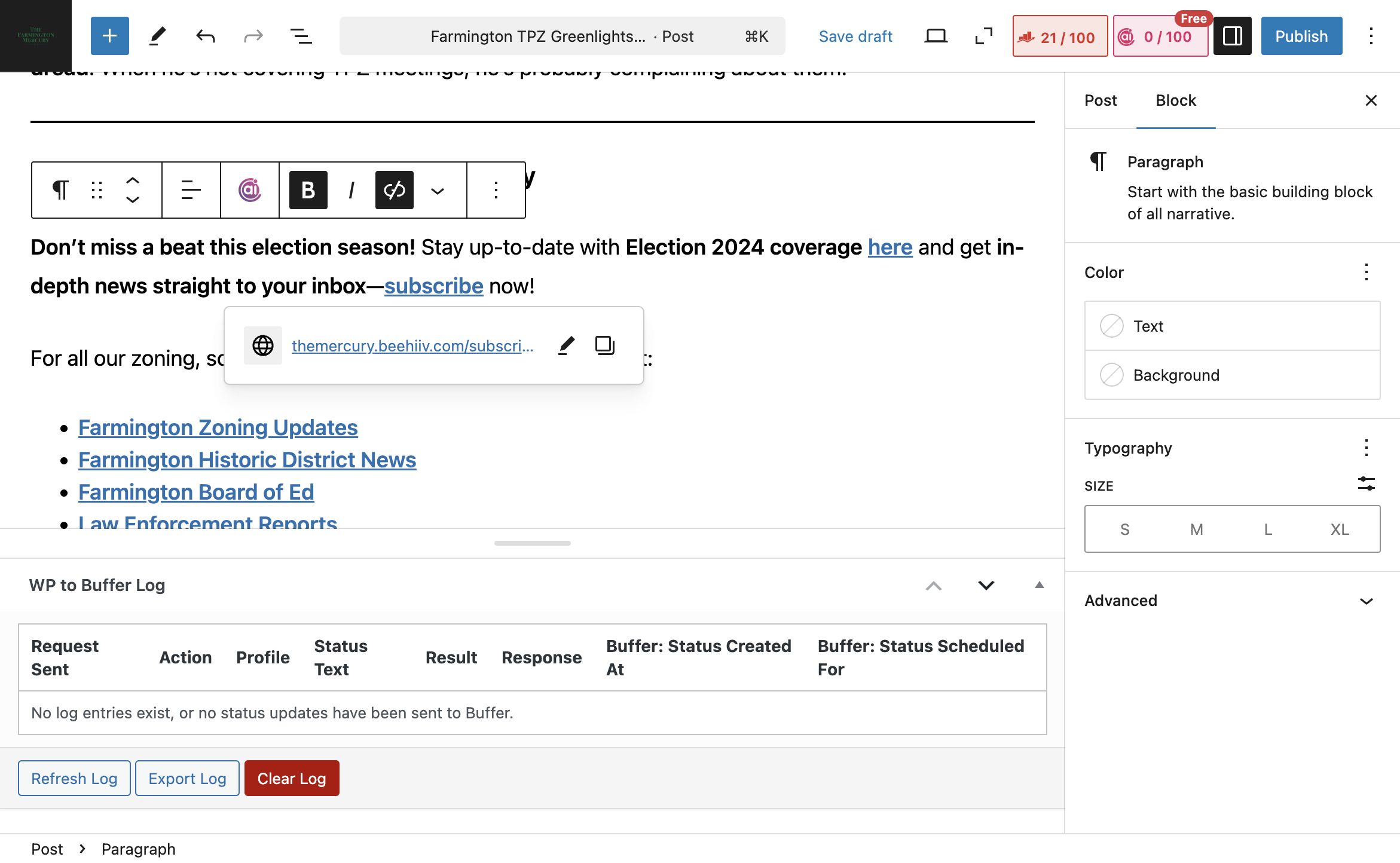Edit the link with pencil icon
Image resolution: width=1400 pixels, height=863 pixels.
point(566,345)
